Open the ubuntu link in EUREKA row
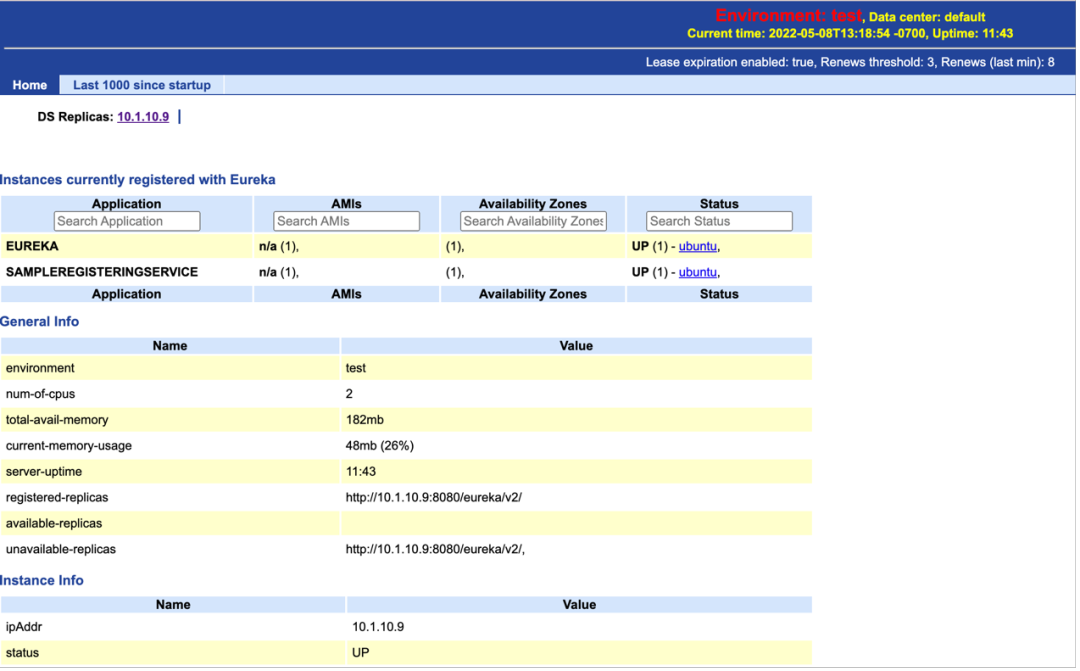Image resolution: width=1080 pixels, height=671 pixels. pos(698,247)
